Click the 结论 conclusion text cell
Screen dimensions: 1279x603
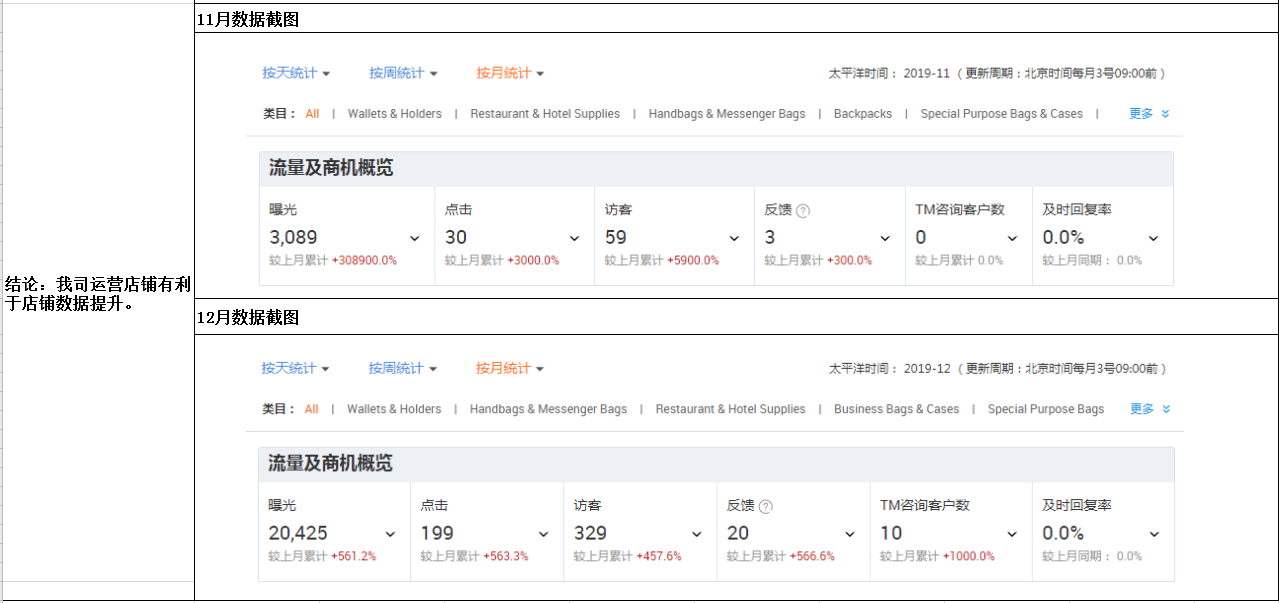click(x=98, y=294)
